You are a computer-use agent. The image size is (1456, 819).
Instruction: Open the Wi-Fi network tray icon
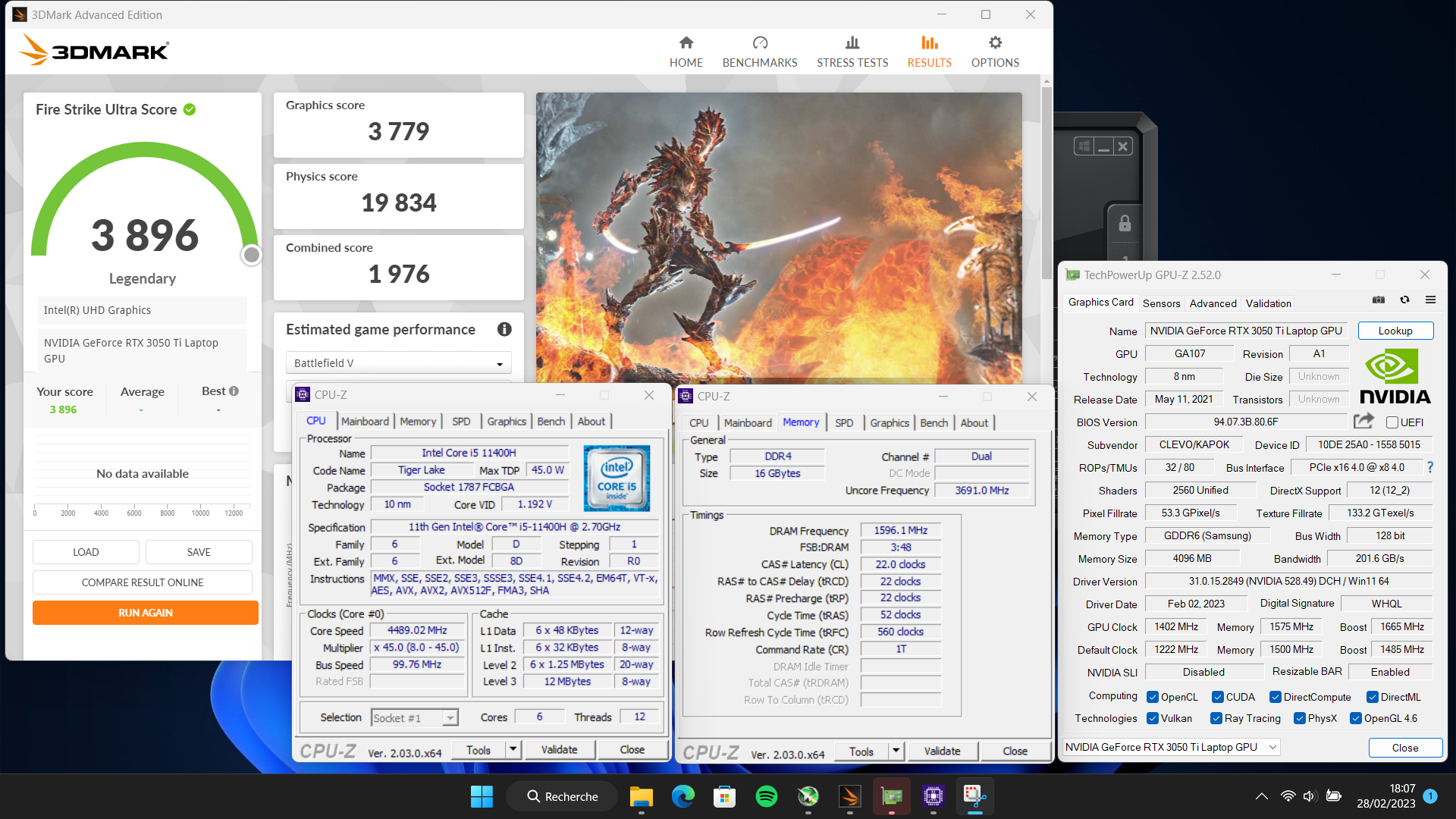[x=1288, y=796]
